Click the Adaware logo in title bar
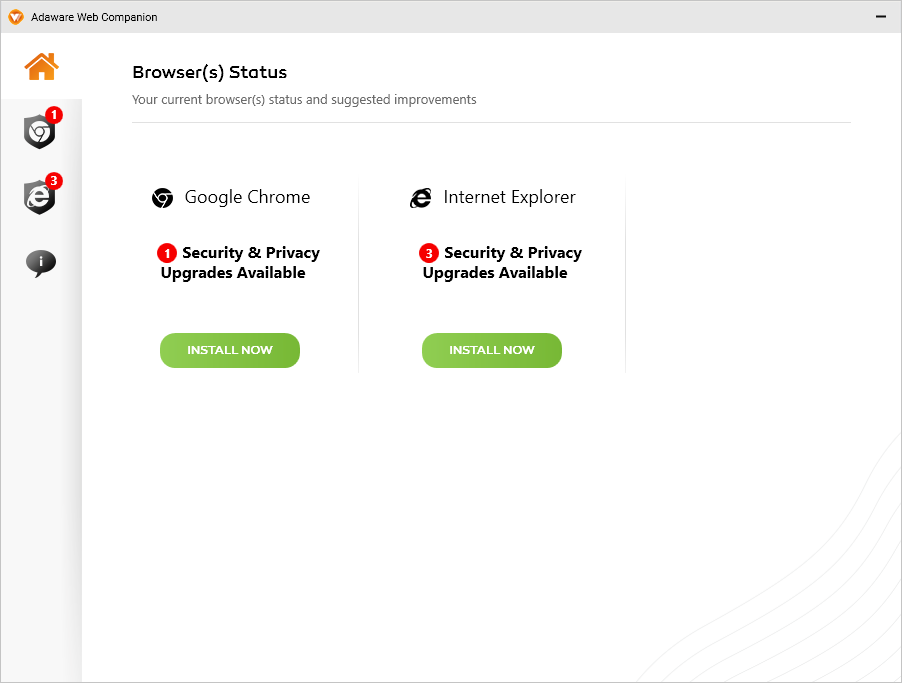This screenshot has width=902, height=683. coord(15,17)
